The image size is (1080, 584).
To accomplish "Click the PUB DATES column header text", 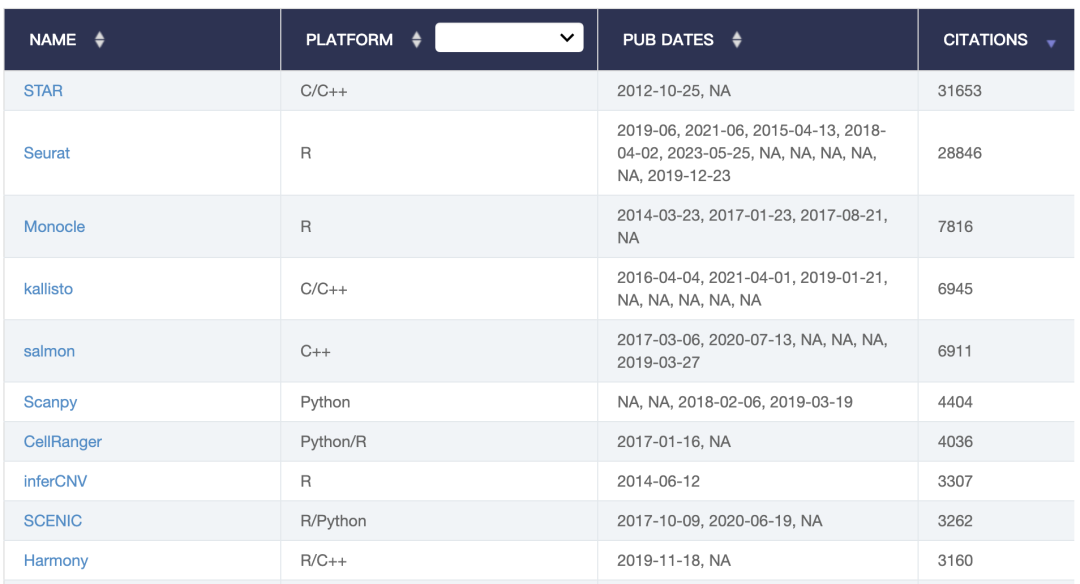I will (x=668, y=40).
